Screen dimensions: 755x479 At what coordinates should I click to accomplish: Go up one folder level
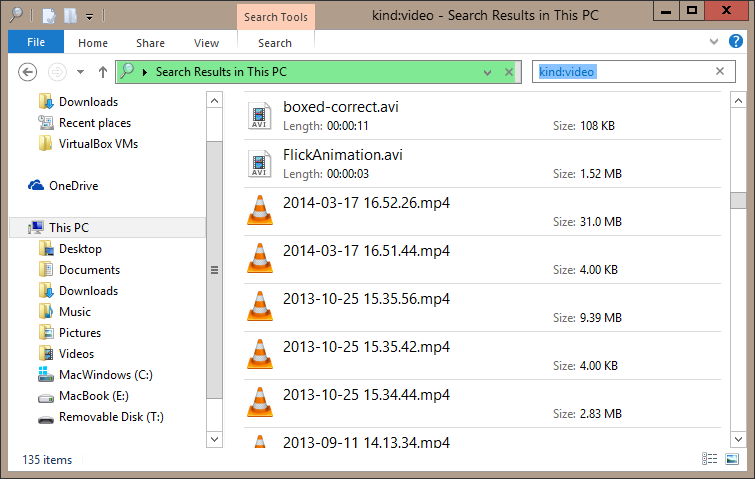pyautogui.click(x=103, y=72)
